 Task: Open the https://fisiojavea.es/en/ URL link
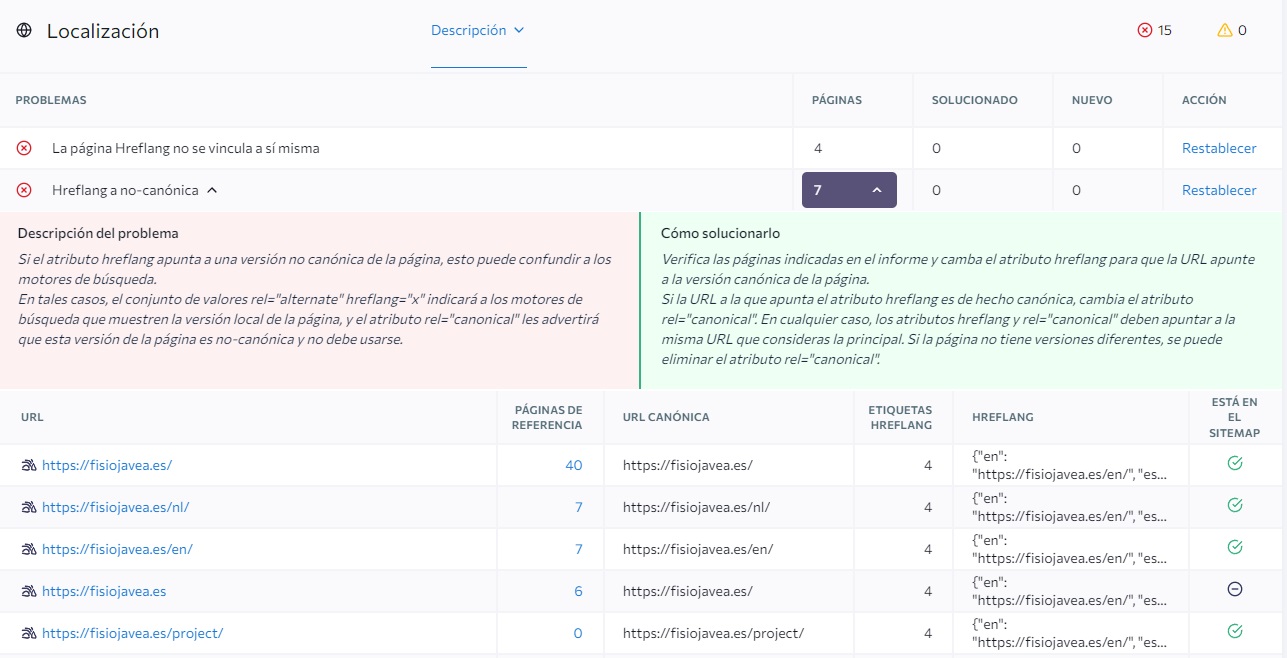tap(117, 549)
